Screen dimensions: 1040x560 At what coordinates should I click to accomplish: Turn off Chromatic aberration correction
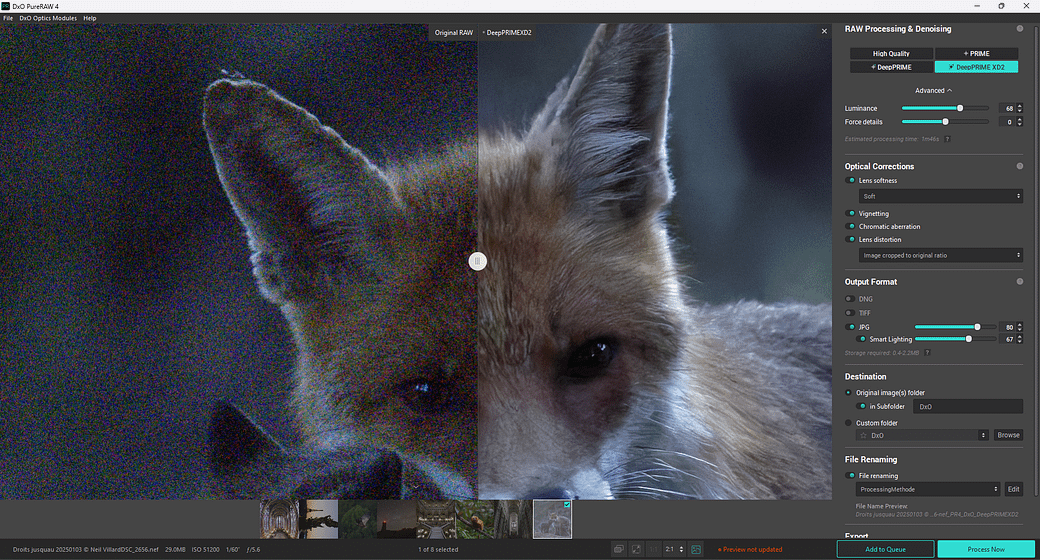click(x=851, y=227)
